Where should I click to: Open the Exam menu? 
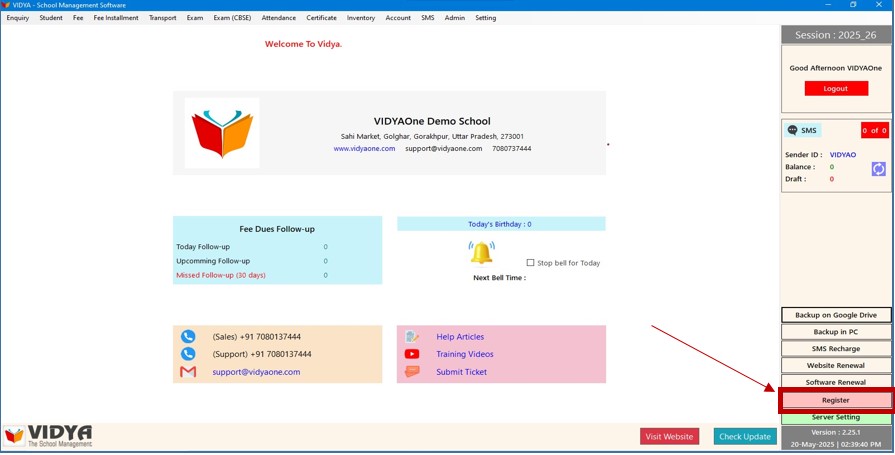coord(195,18)
